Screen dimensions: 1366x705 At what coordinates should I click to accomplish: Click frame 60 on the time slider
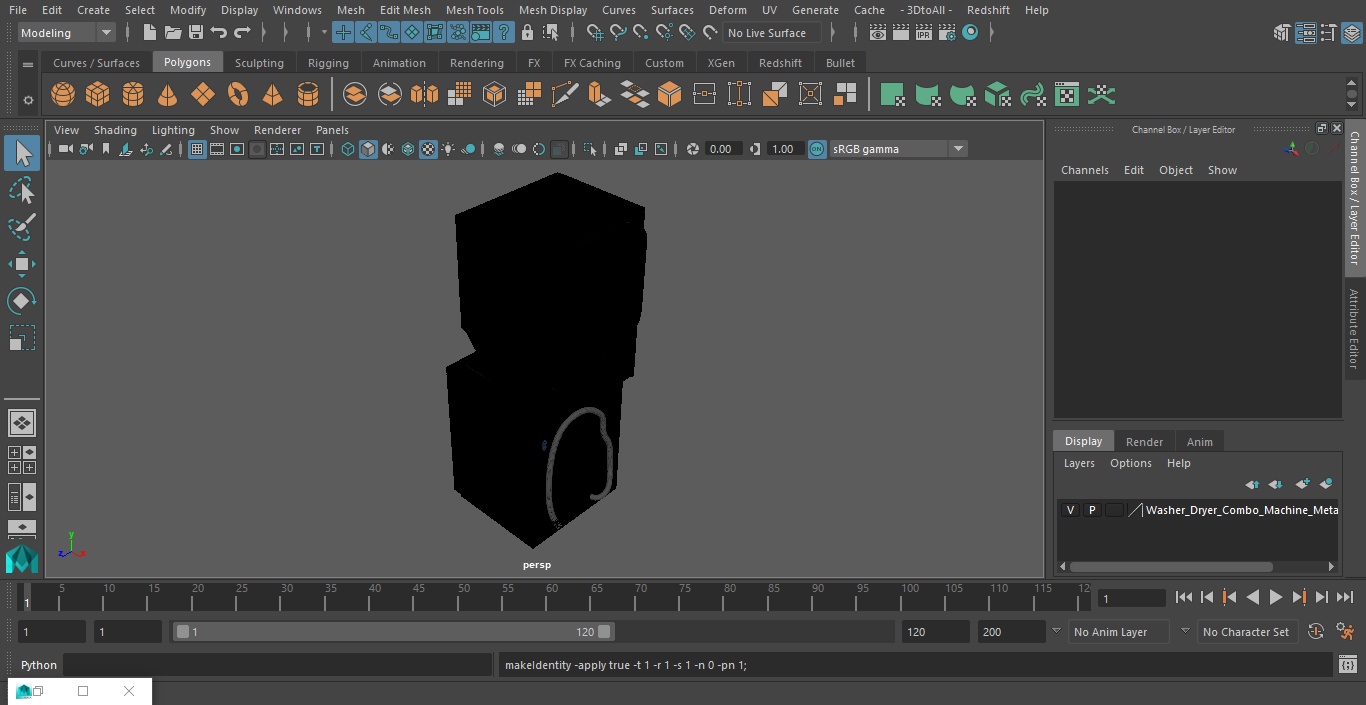click(552, 597)
